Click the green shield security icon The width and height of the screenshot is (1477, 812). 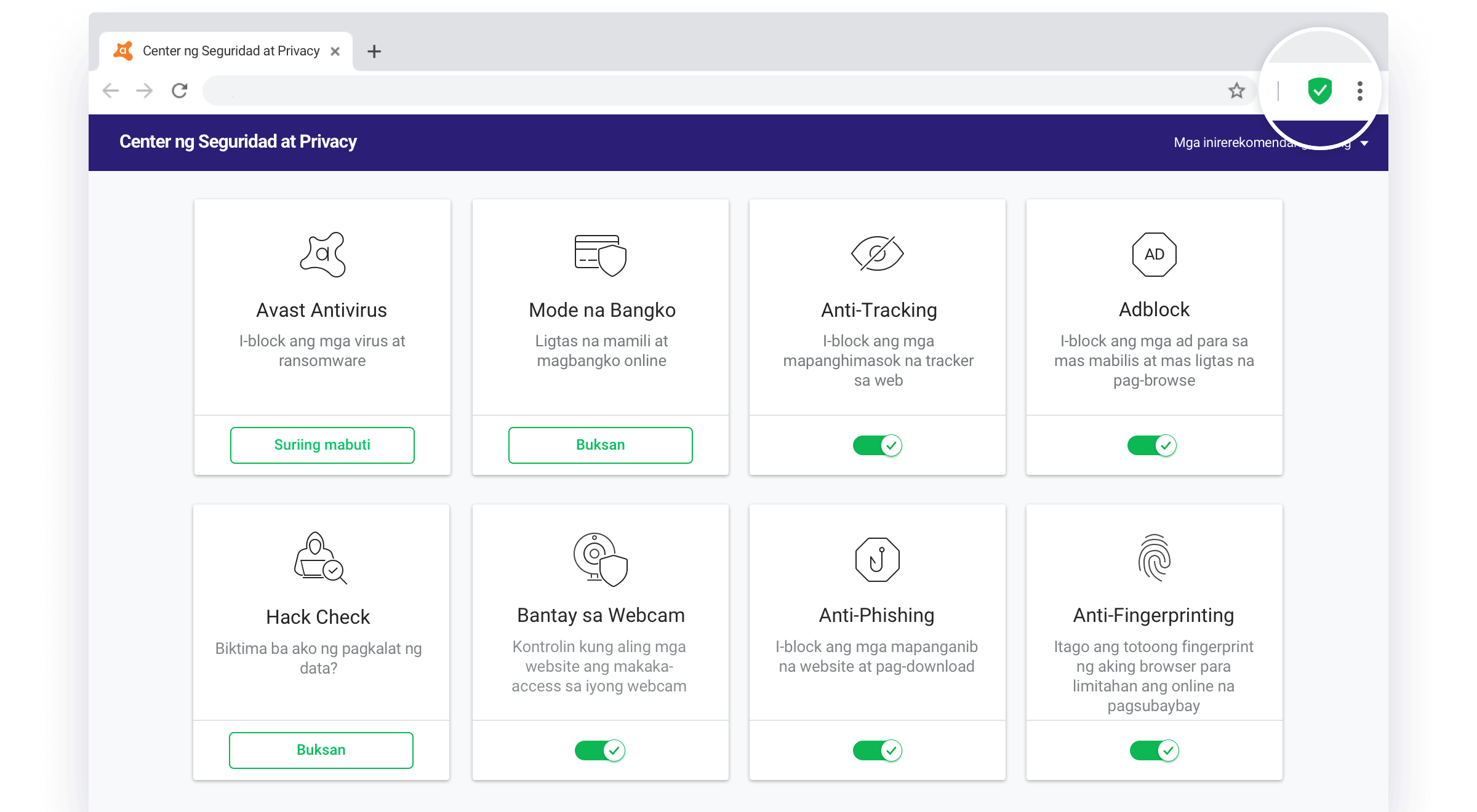pyautogui.click(x=1319, y=91)
